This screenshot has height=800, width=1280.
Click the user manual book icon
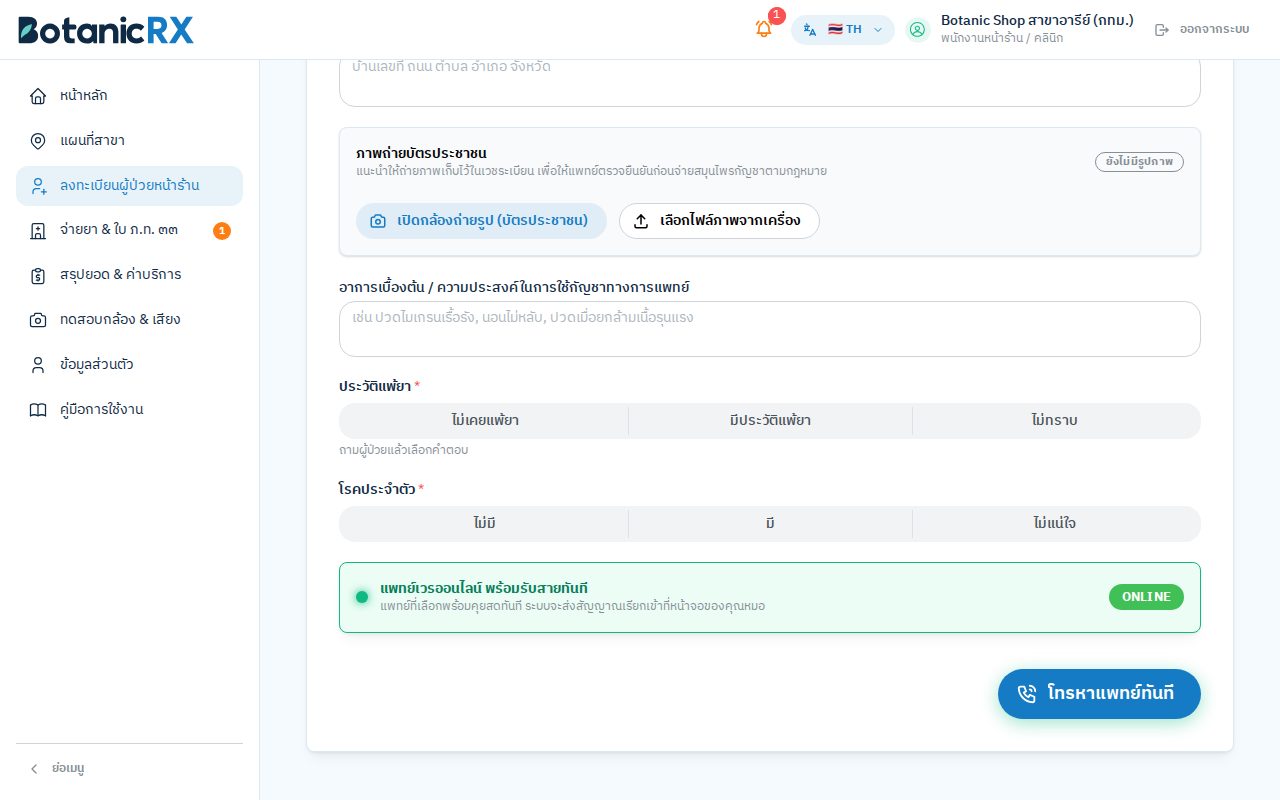[38, 410]
